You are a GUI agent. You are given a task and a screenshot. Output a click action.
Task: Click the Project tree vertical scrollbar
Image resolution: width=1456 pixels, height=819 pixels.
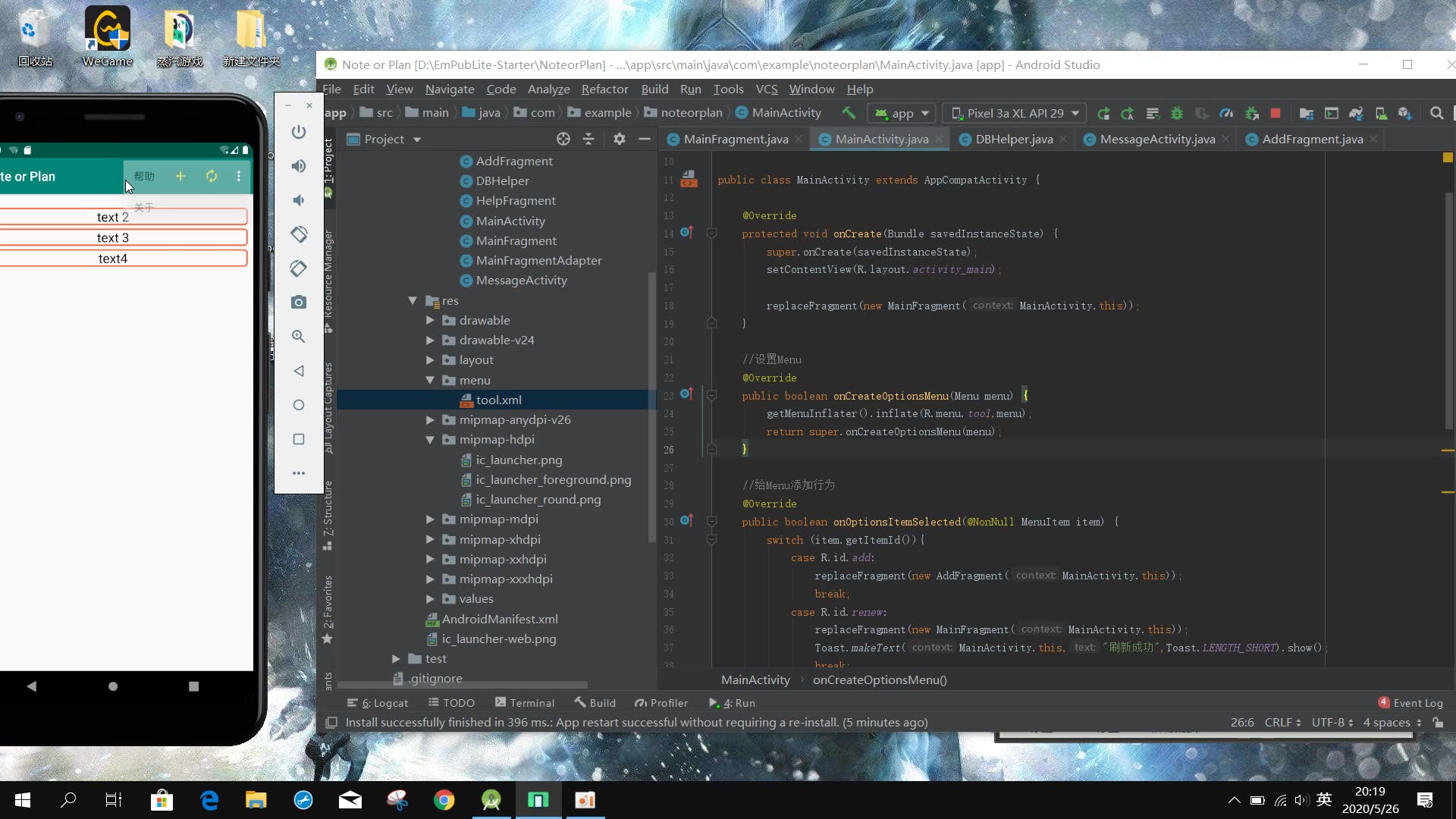tap(651, 407)
